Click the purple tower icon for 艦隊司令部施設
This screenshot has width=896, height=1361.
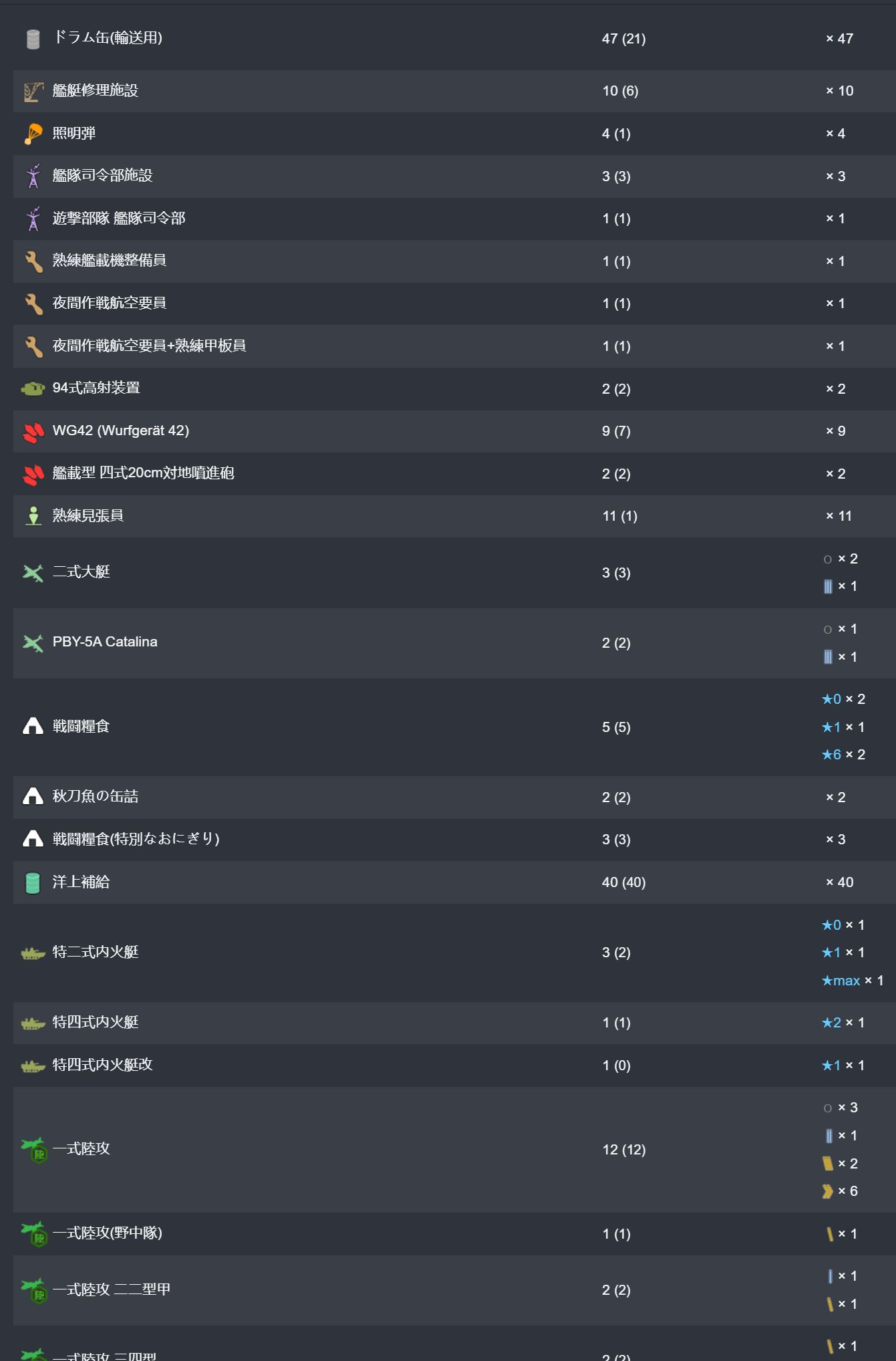(x=33, y=176)
